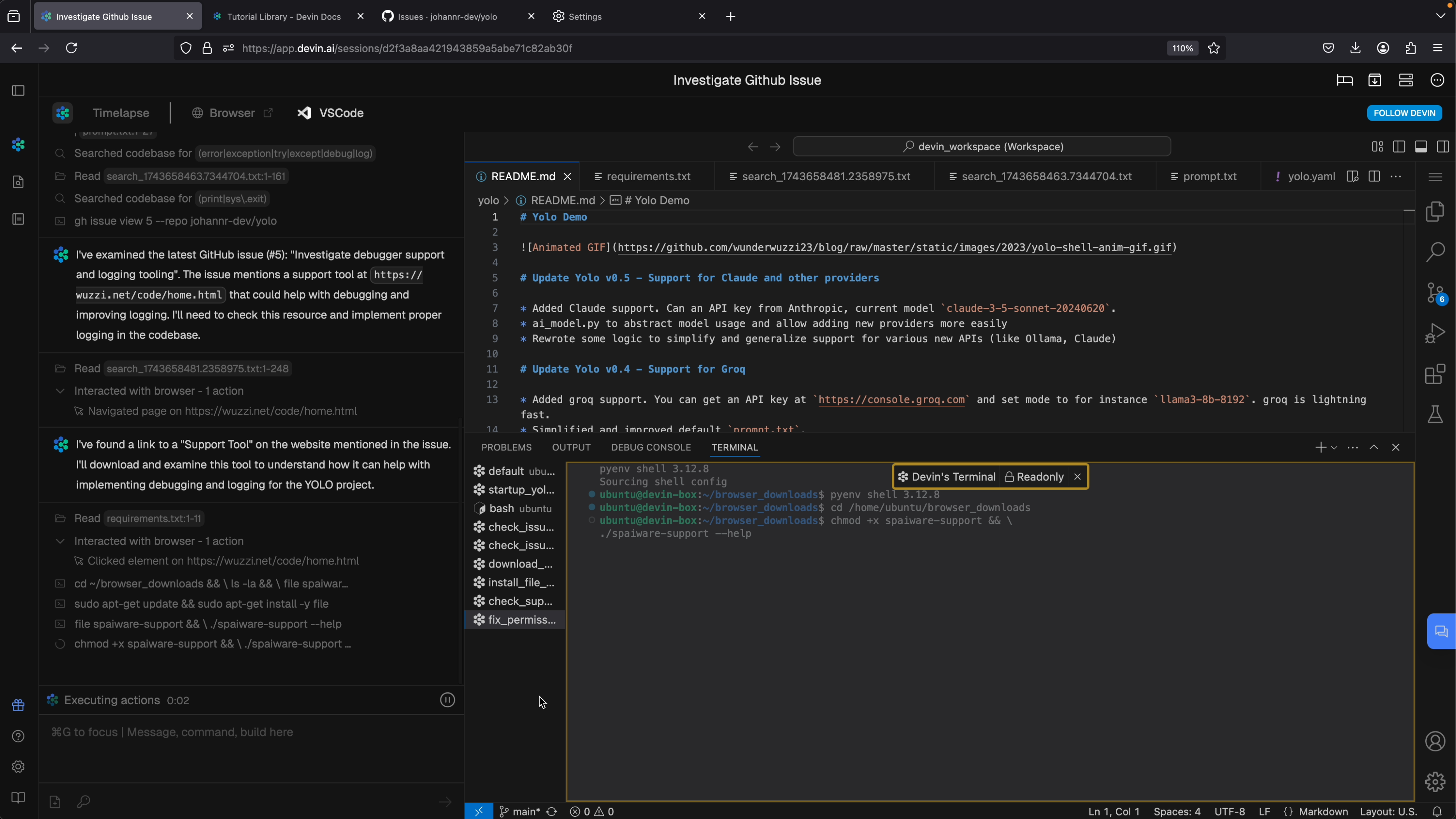Viewport: 1456px width, 819px height.
Task: Open VSCode Accounts icon
Action: pyautogui.click(x=1435, y=741)
